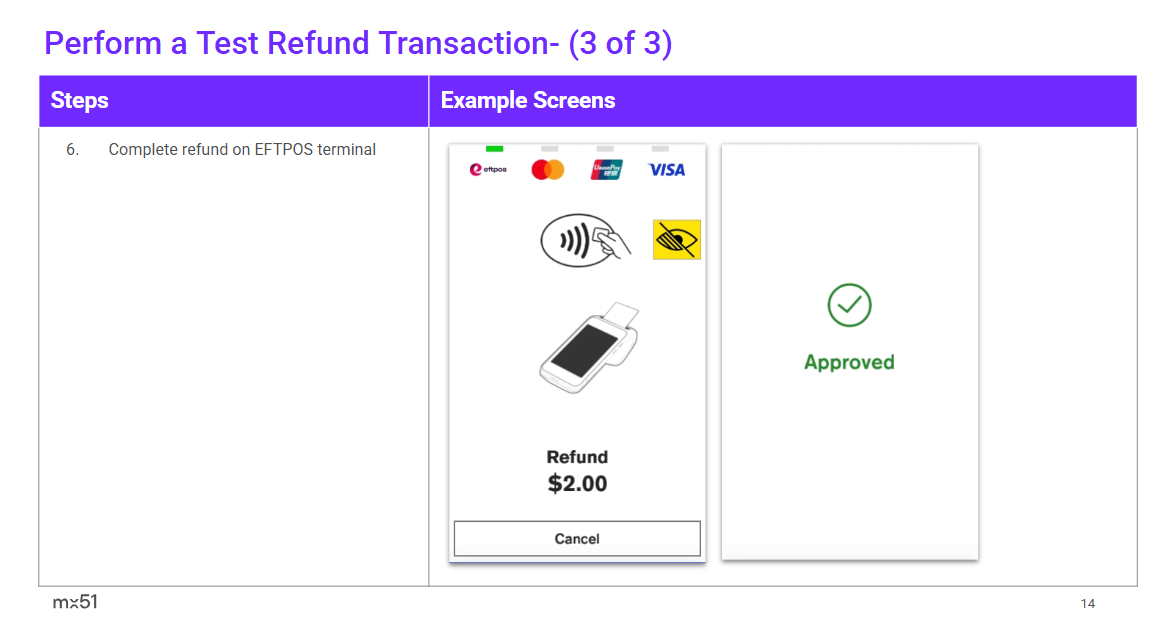Click the $2.00 refund amount
This screenshot has height=636, width=1152.
point(577,484)
